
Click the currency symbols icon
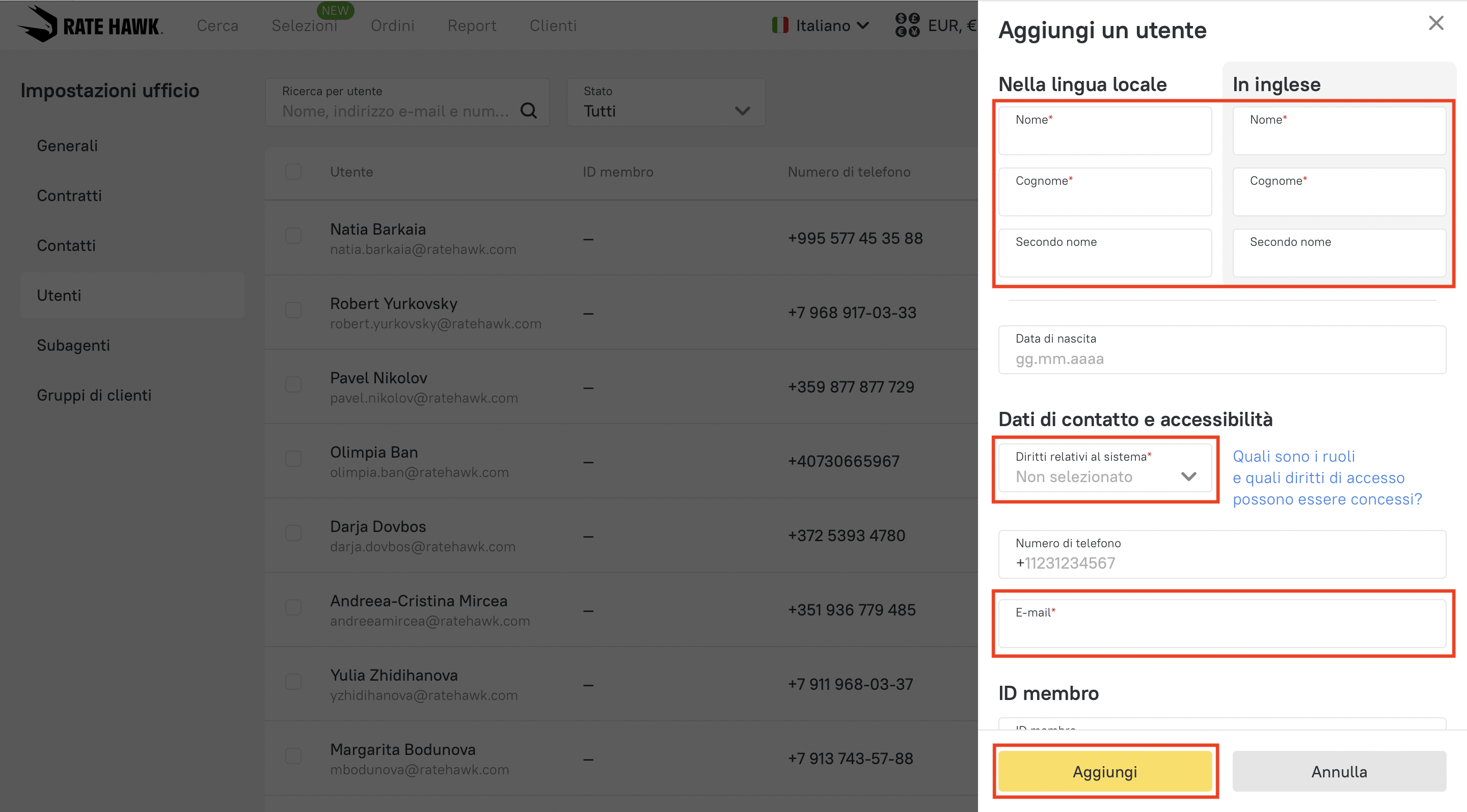907,25
